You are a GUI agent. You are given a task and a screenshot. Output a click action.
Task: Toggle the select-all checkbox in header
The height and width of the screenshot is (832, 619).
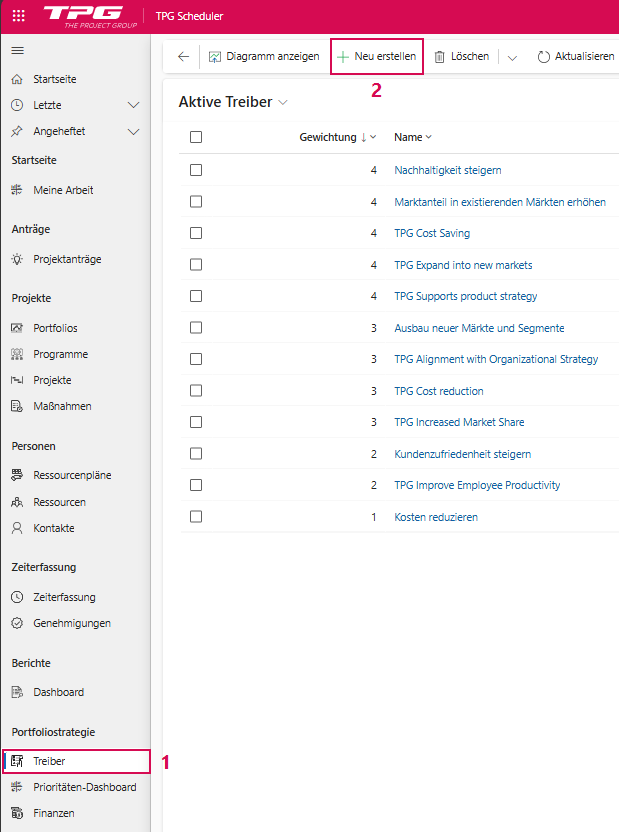(x=196, y=138)
